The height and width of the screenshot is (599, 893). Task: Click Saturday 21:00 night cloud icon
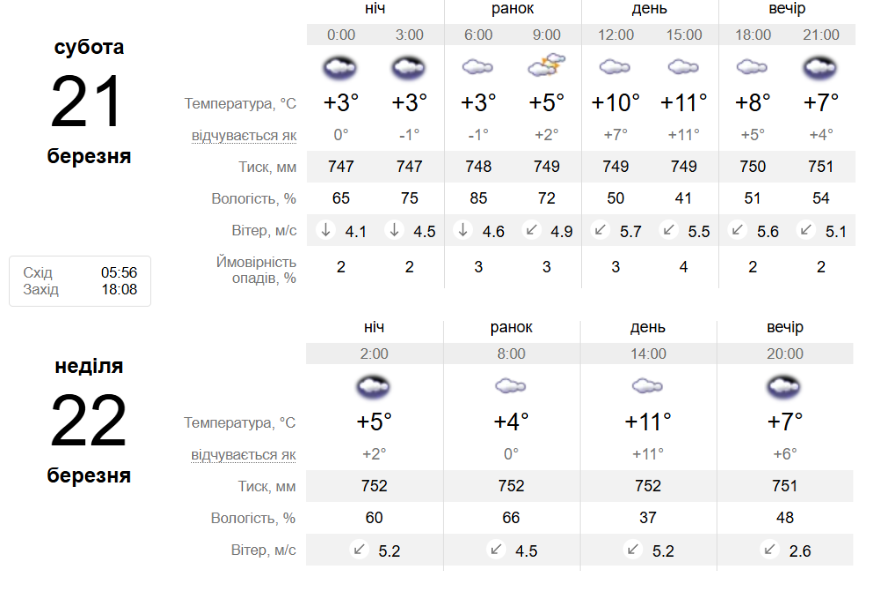pos(821,68)
